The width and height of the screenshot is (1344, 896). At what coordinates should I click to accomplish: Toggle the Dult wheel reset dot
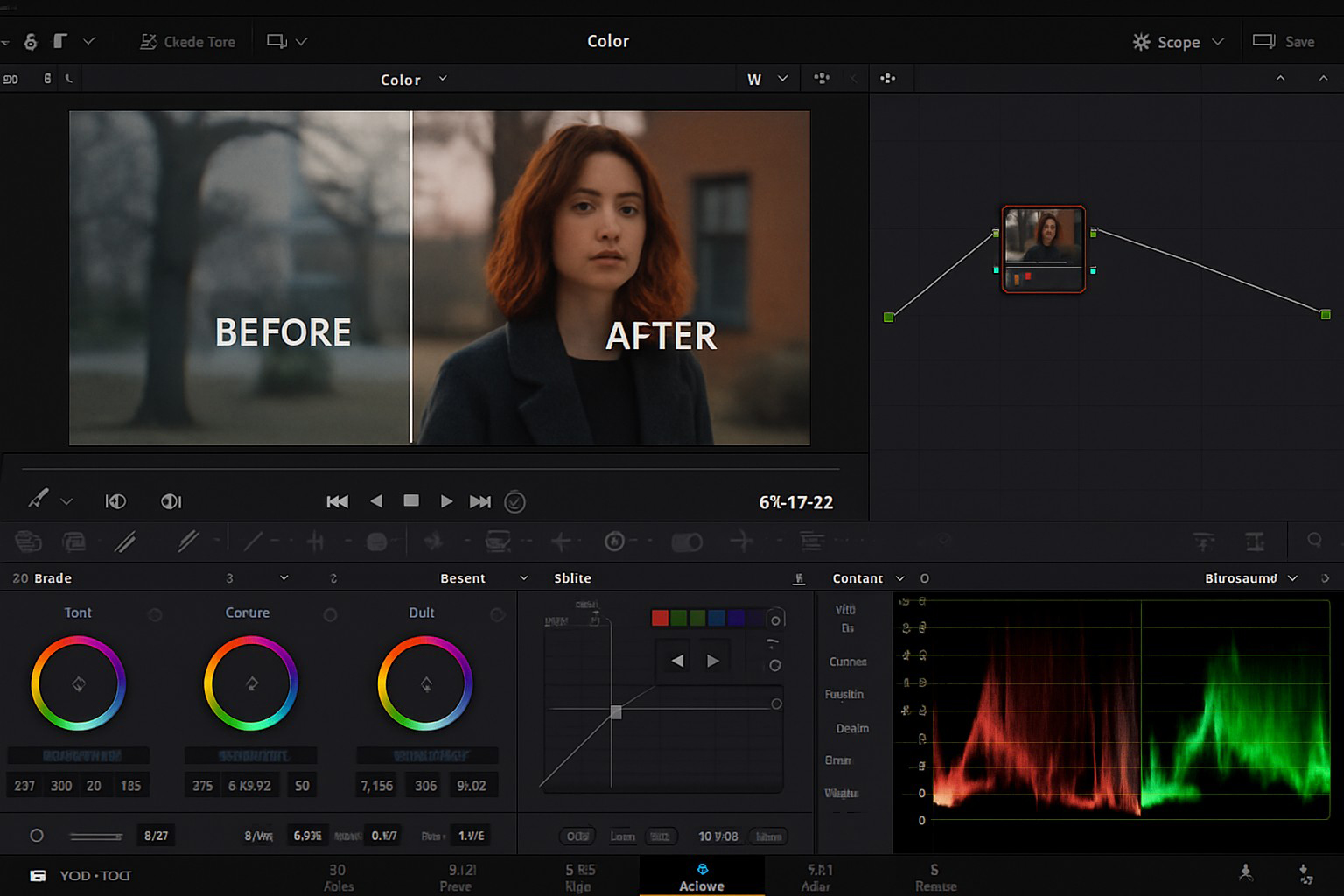497,614
